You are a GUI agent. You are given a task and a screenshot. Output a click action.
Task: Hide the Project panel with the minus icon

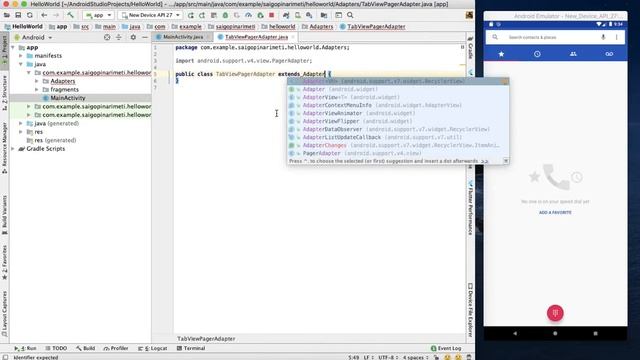pyautogui.click(x=144, y=37)
